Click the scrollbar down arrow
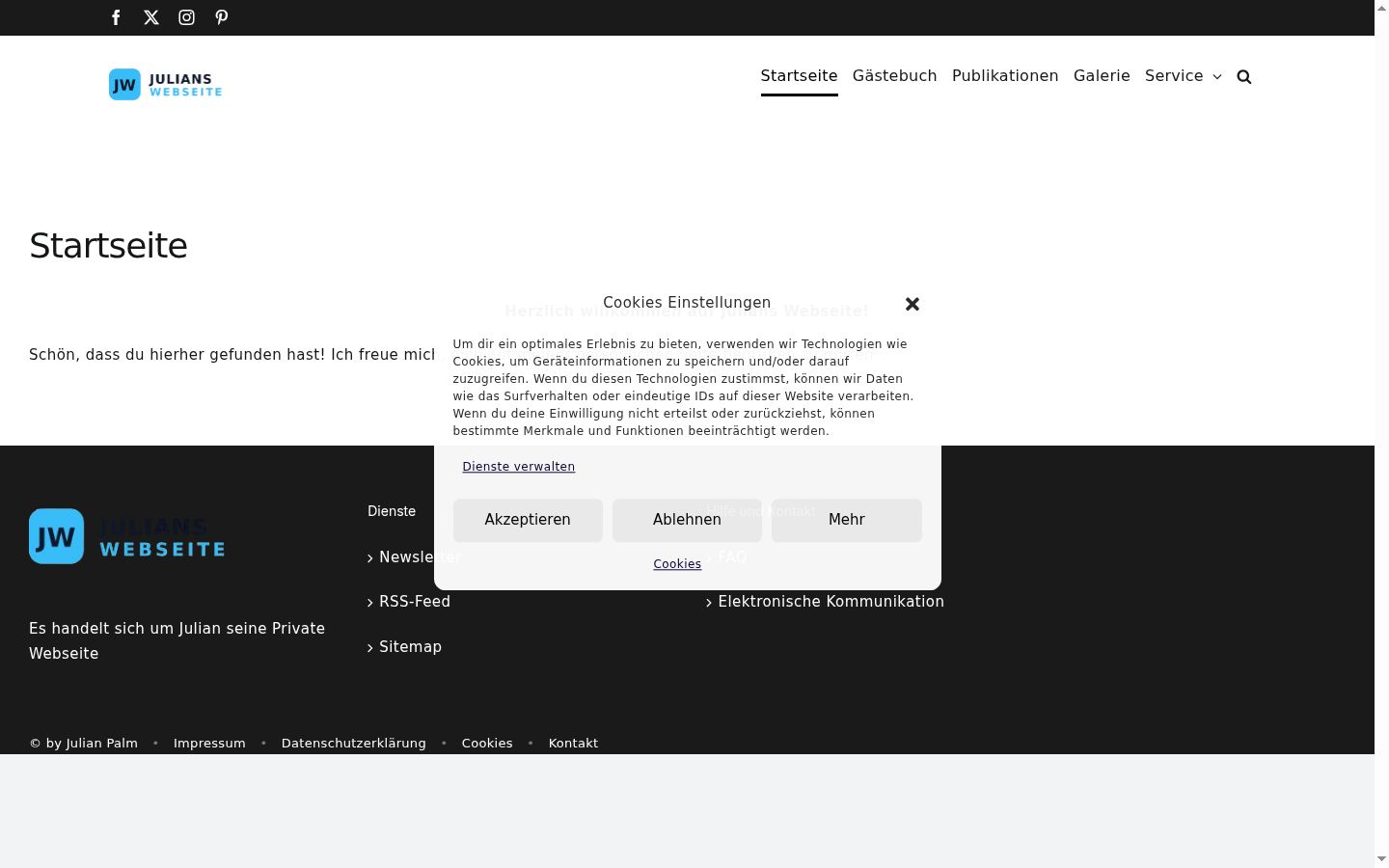 [x=1381, y=858]
